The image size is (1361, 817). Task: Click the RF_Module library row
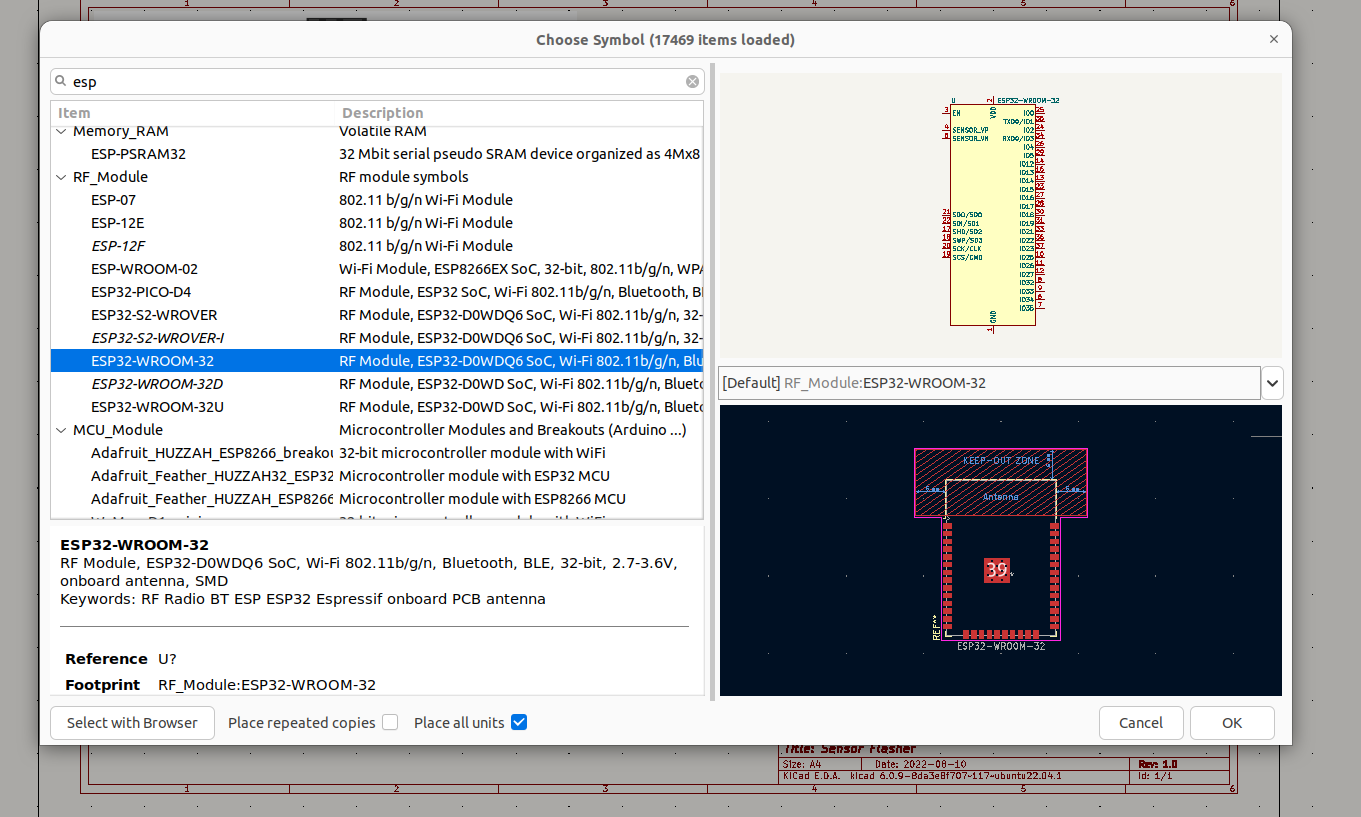377,177
